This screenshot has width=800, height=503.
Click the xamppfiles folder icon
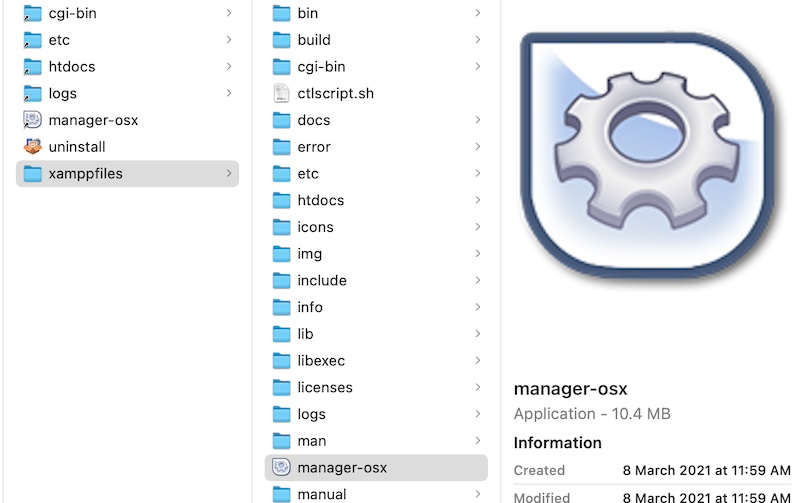tap(33, 173)
